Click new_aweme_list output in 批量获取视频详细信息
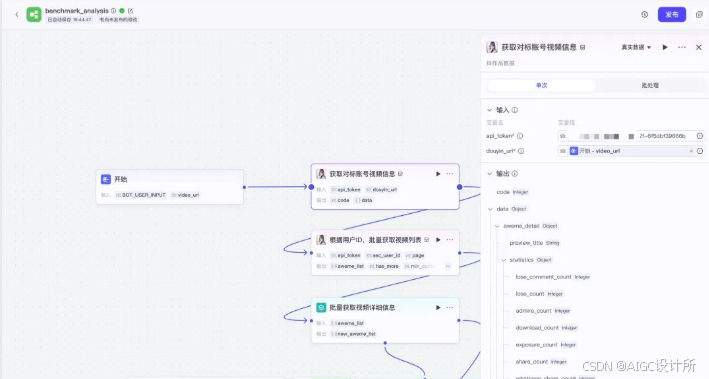This screenshot has width=709, height=379. [x=353, y=334]
